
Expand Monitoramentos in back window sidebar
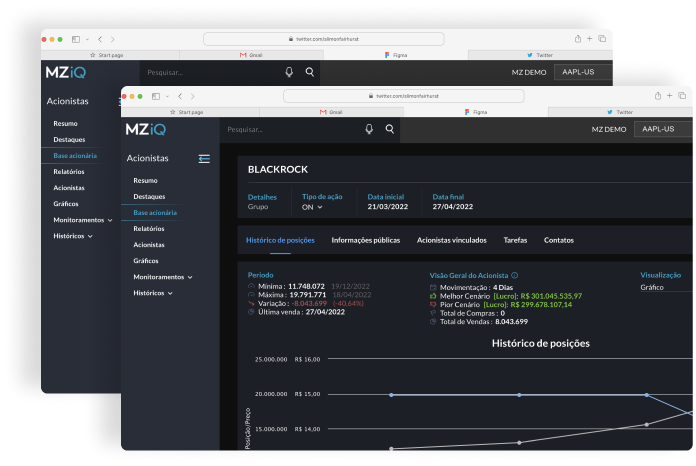[x=83, y=220]
